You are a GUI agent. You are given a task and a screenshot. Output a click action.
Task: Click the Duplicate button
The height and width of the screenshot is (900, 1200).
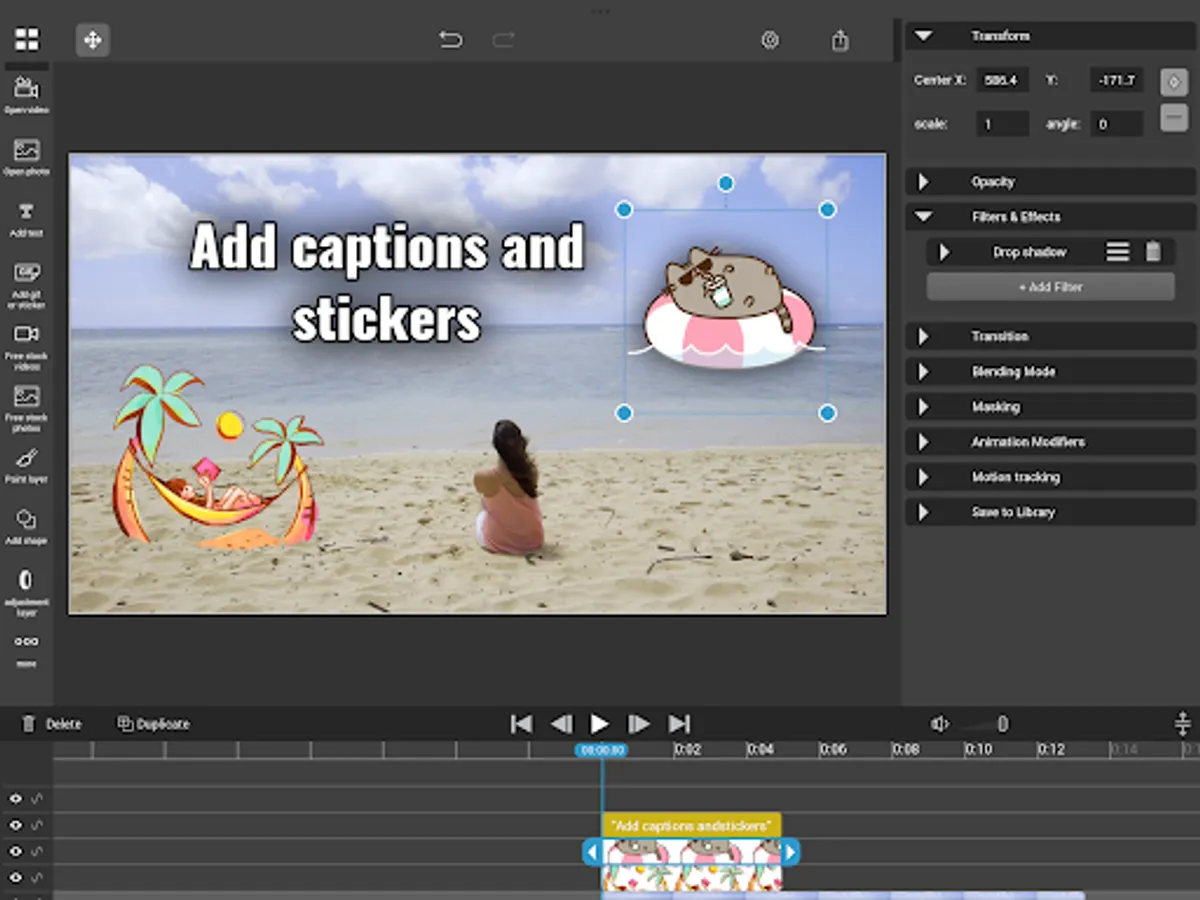pyautogui.click(x=153, y=724)
